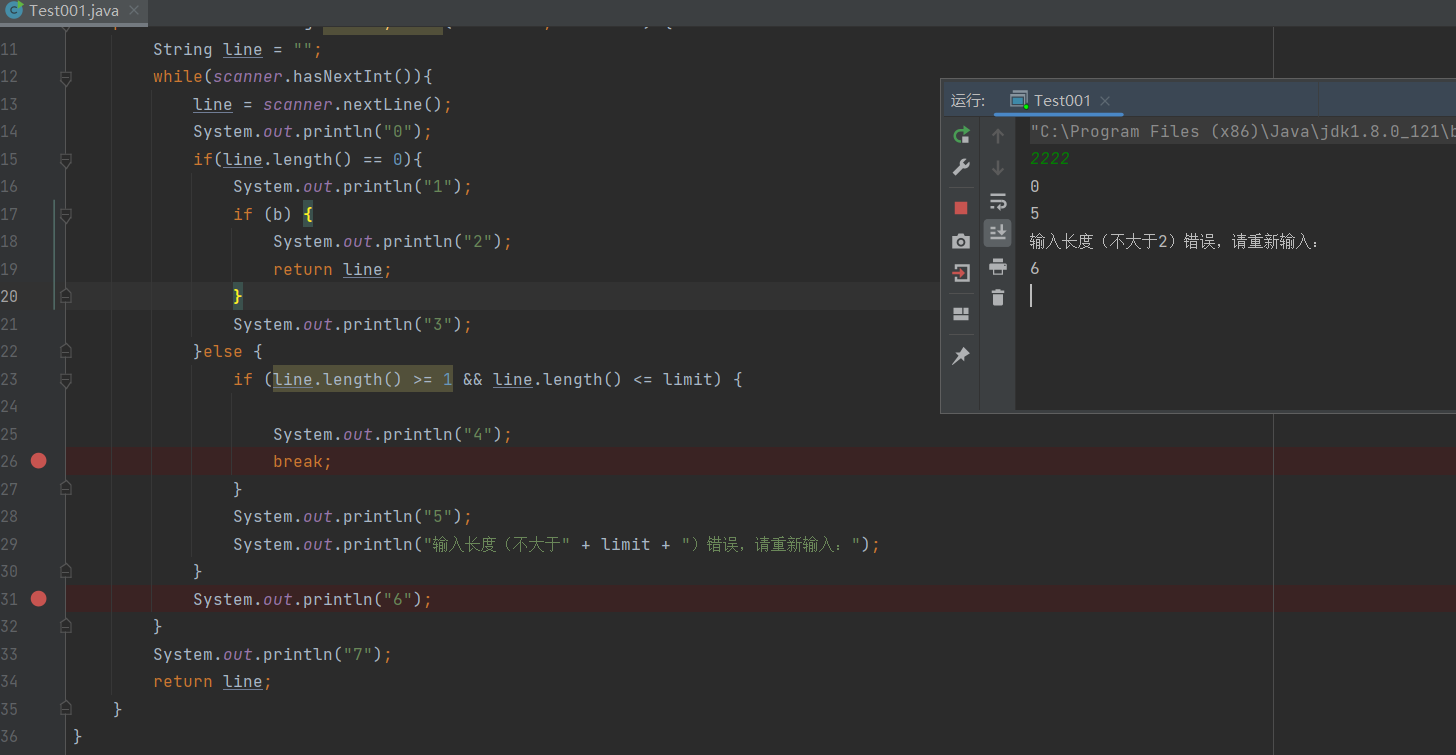Click output line 6 in the console

(x=1034, y=269)
